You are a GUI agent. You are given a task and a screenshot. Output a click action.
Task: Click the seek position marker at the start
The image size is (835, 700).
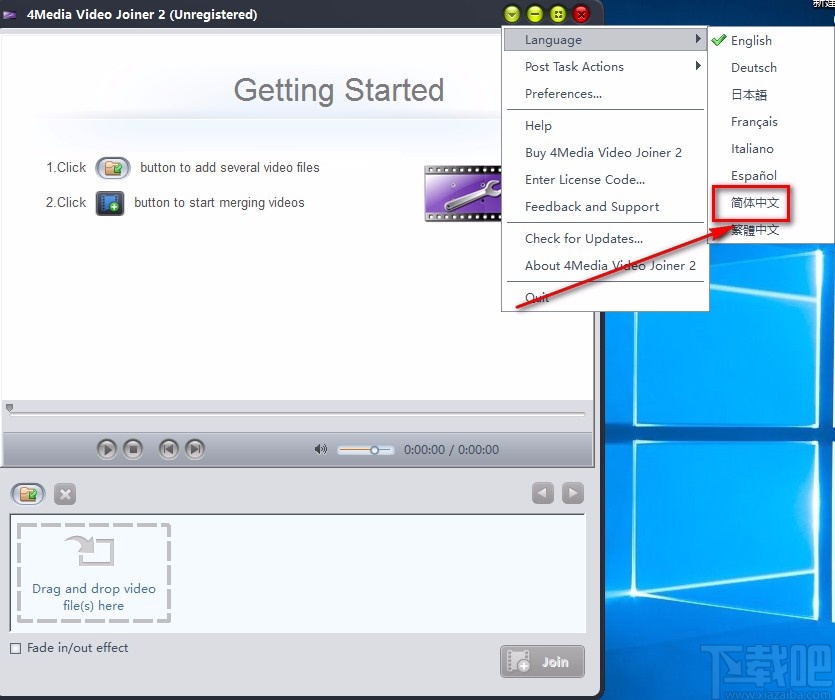(9, 408)
